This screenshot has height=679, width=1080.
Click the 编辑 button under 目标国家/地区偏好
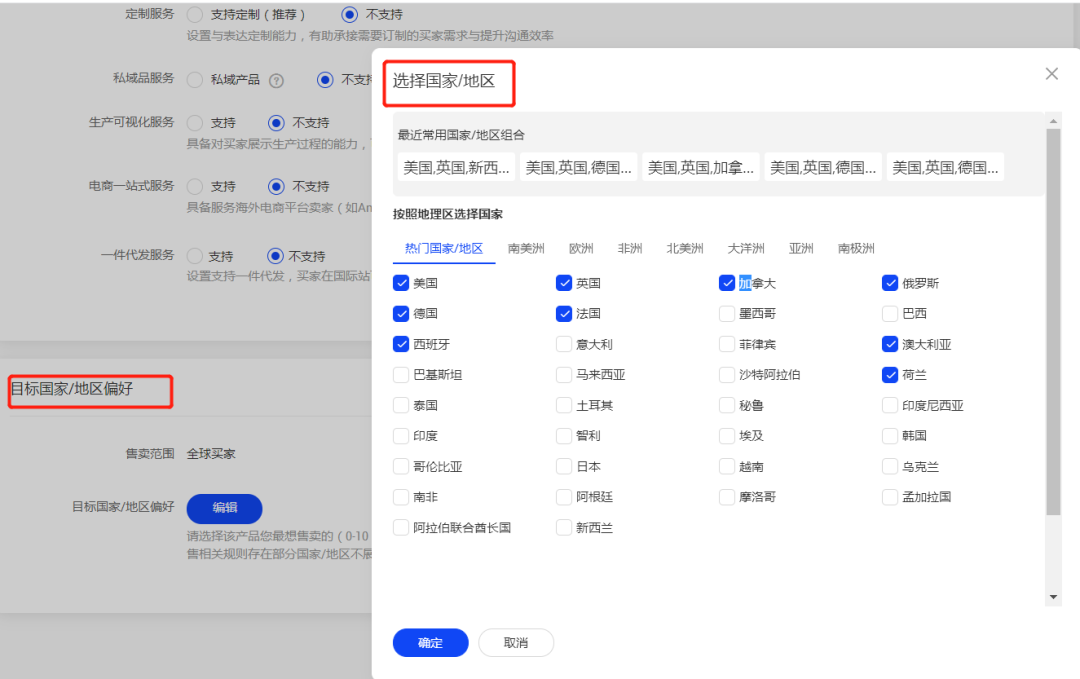pos(224,508)
